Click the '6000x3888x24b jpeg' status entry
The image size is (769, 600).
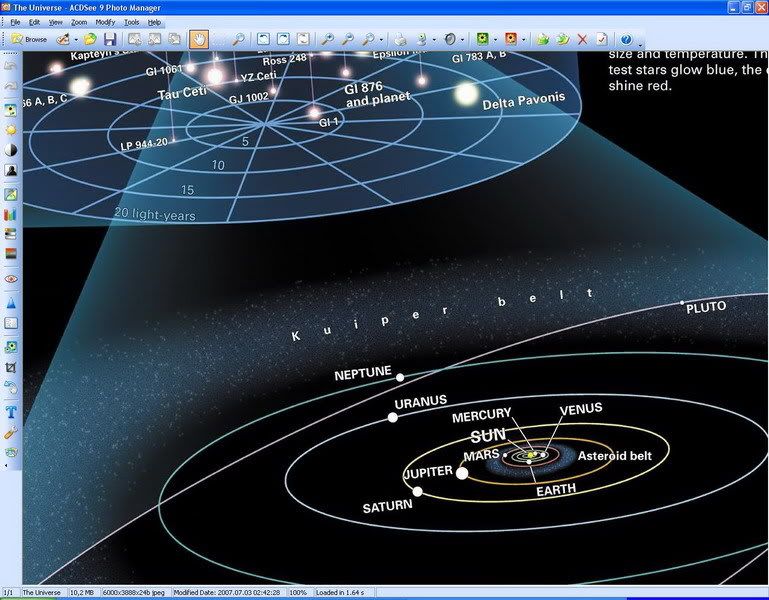coord(133,593)
